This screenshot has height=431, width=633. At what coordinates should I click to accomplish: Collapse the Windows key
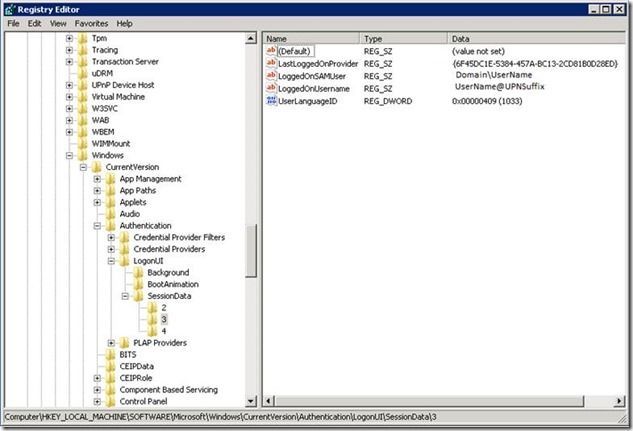[x=69, y=155]
